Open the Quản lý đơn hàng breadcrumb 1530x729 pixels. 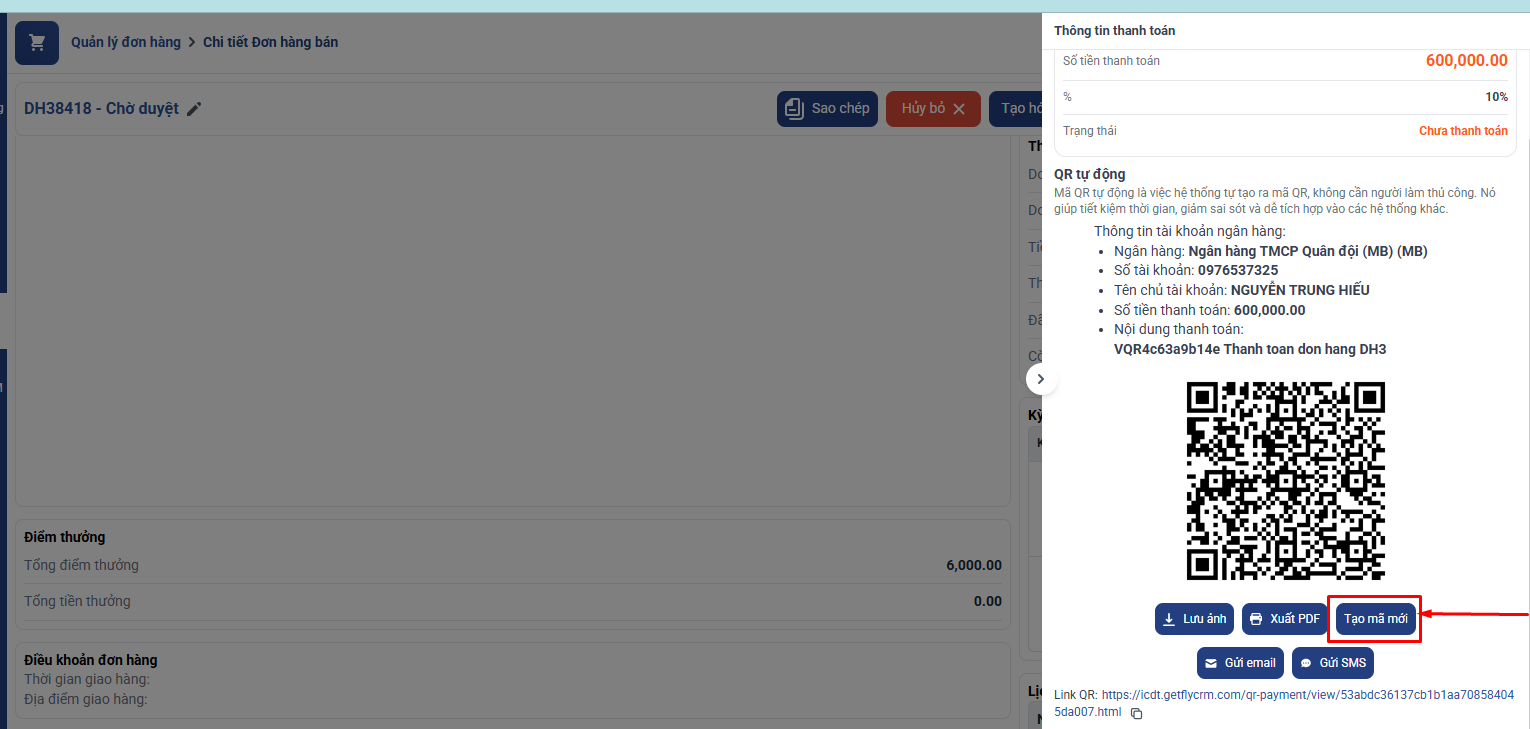[126, 42]
